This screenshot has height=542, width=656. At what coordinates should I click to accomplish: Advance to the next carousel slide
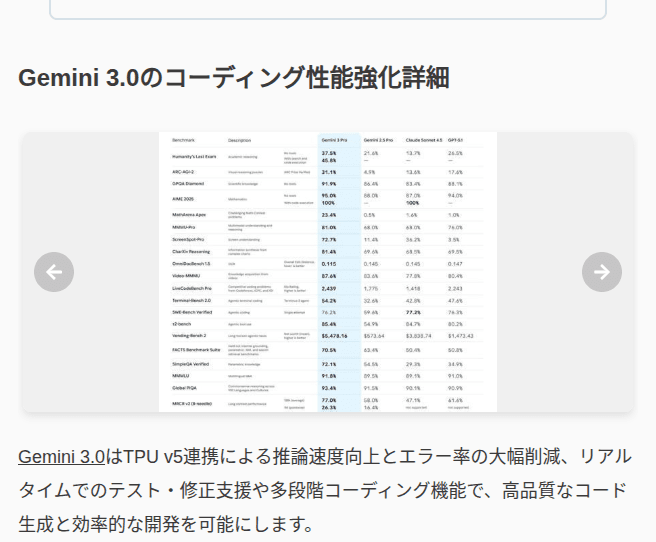tap(601, 272)
